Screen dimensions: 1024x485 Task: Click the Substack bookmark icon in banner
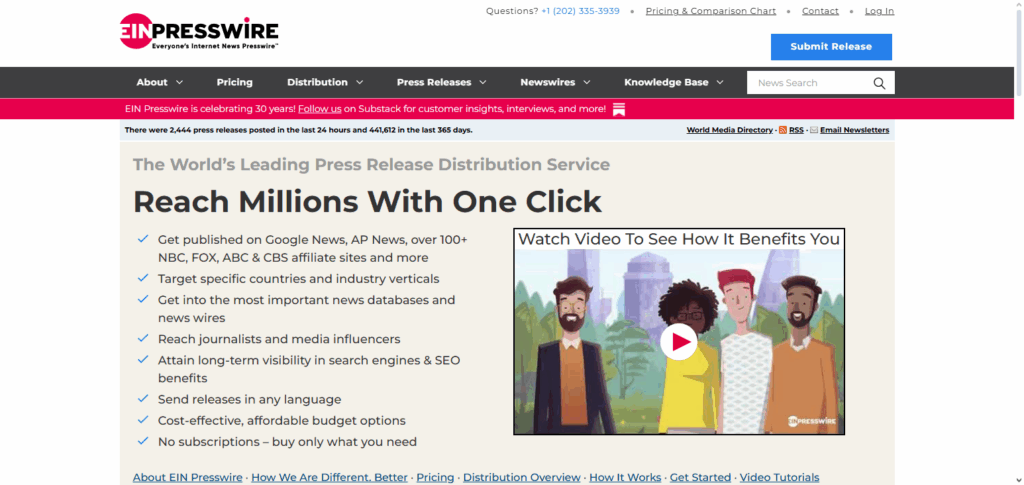tap(619, 109)
